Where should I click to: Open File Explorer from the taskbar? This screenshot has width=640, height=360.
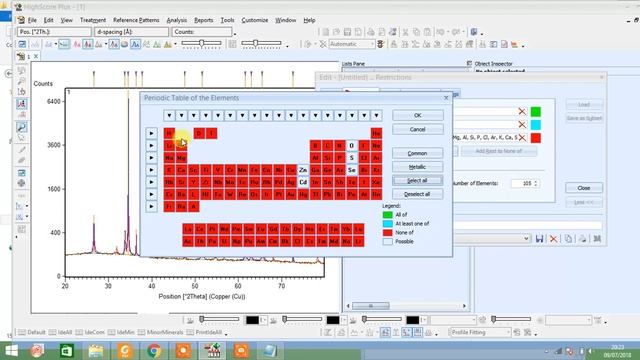96,351
